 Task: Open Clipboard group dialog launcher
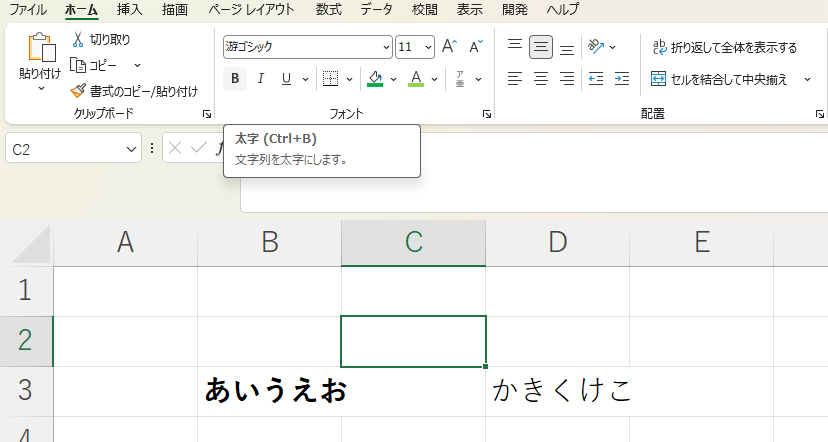tap(207, 114)
